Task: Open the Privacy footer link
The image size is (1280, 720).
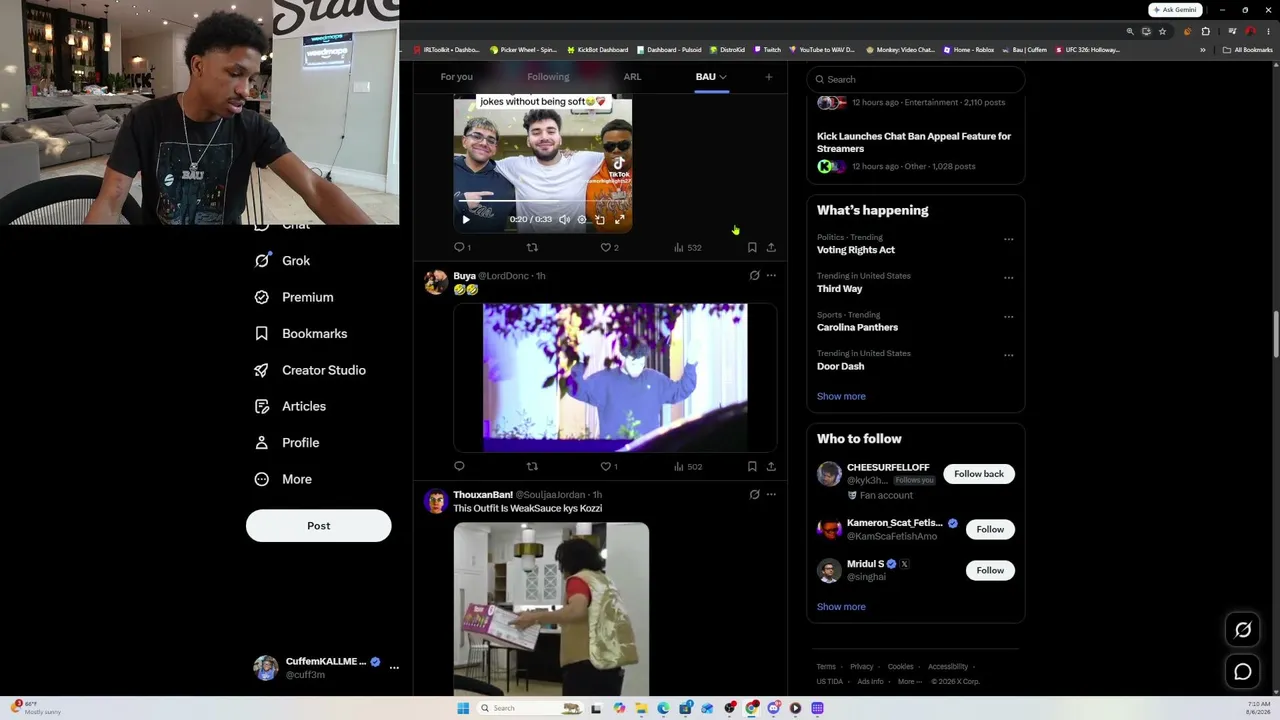Action: tap(862, 667)
